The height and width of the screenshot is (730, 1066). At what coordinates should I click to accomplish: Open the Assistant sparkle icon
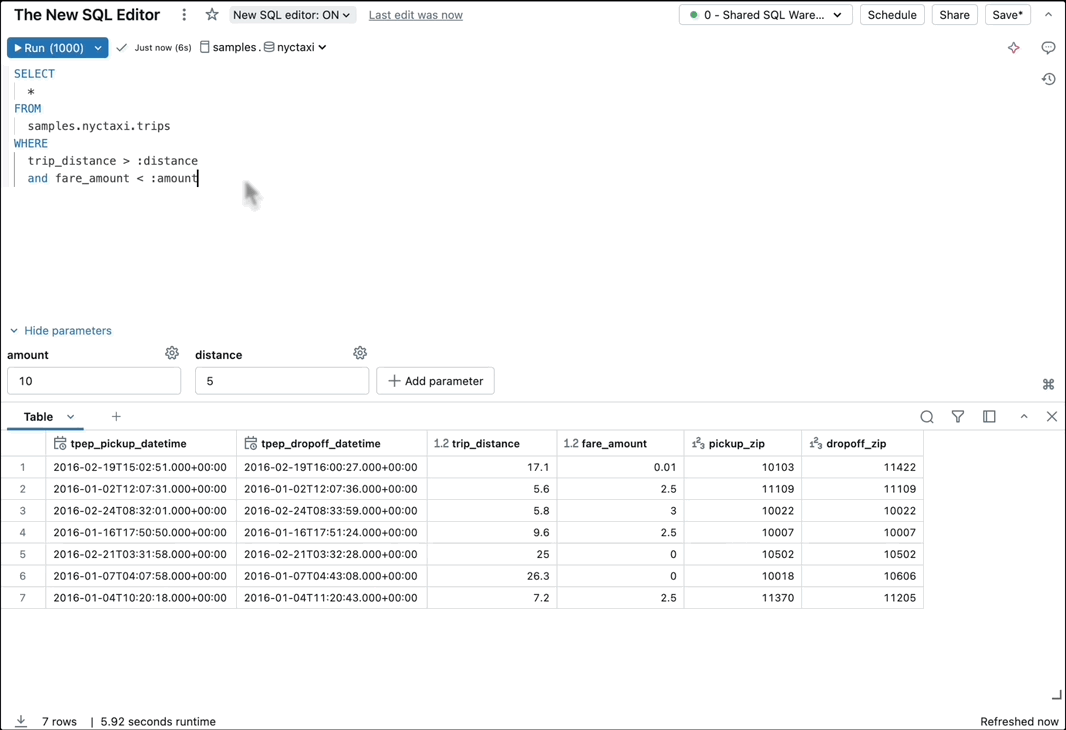1013,48
